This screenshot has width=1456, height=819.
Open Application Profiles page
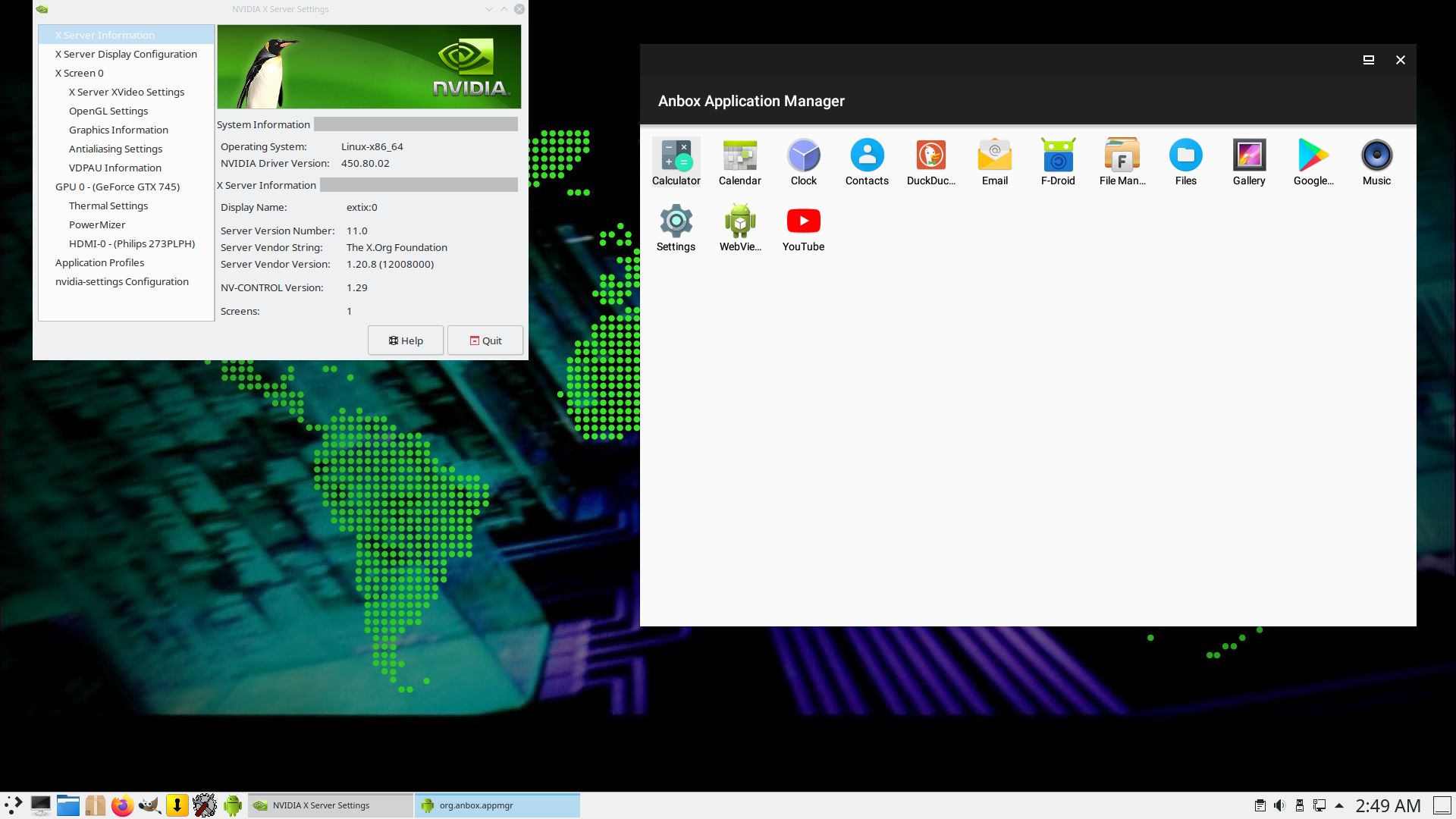pyautogui.click(x=127, y=262)
